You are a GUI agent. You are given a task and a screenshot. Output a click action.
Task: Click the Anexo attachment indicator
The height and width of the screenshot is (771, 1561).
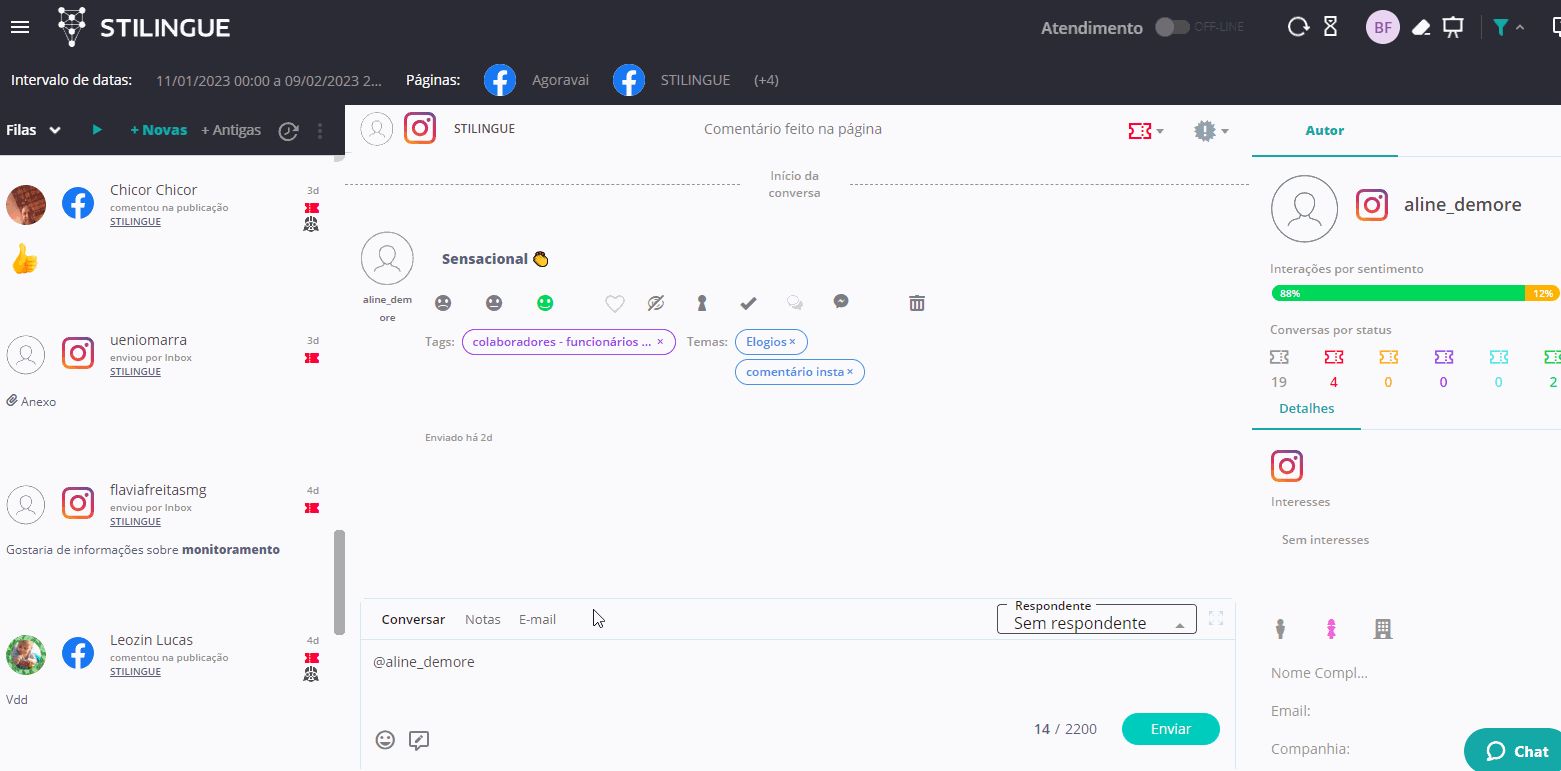[x=31, y=401]
